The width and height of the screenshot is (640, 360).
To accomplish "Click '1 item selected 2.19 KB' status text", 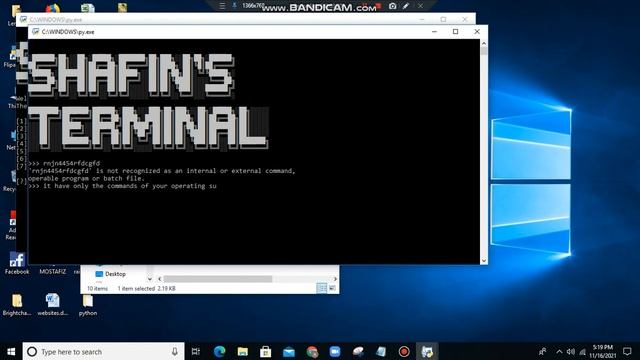I will tap(147, 288).
